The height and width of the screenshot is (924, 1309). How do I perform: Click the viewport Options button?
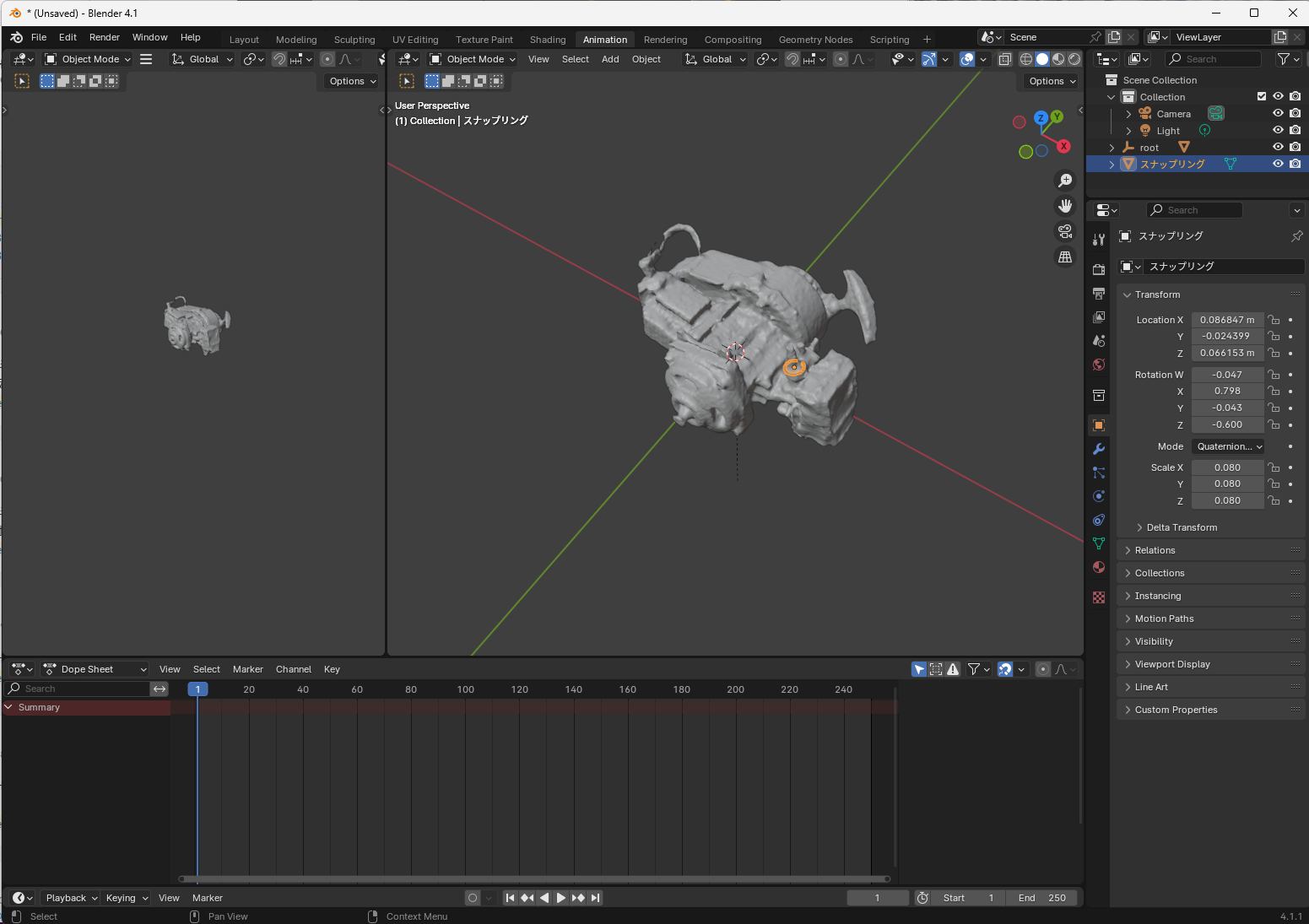coord(1052,81)
